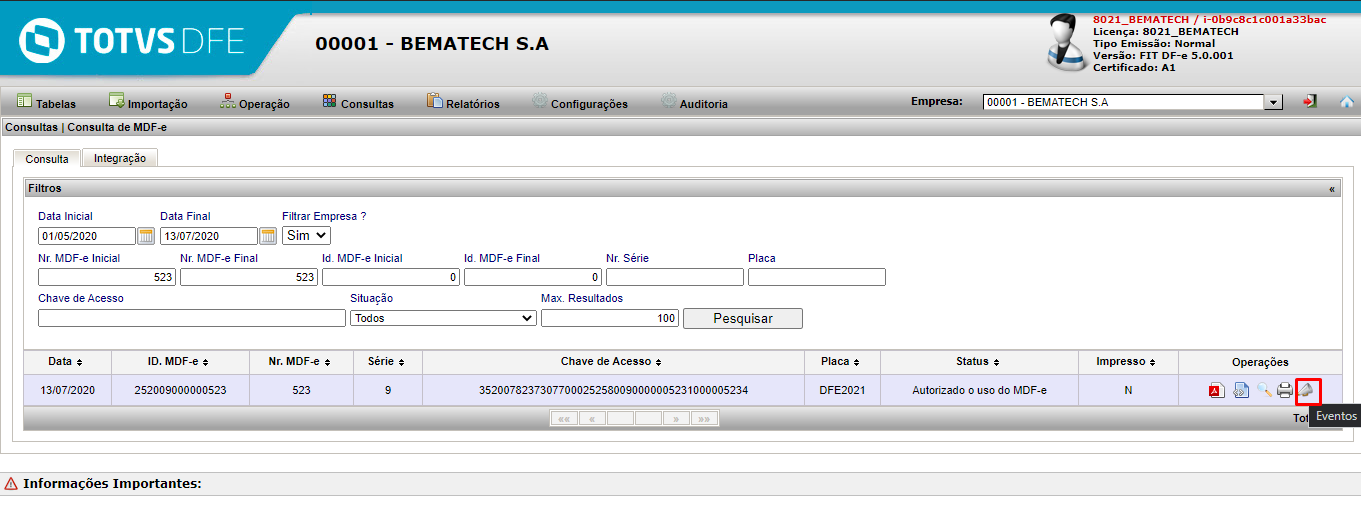Collapse the Filtros panel with double chevron
Image resolution: width=1361 pixels, height=511 pixels.
[1331, 188]
